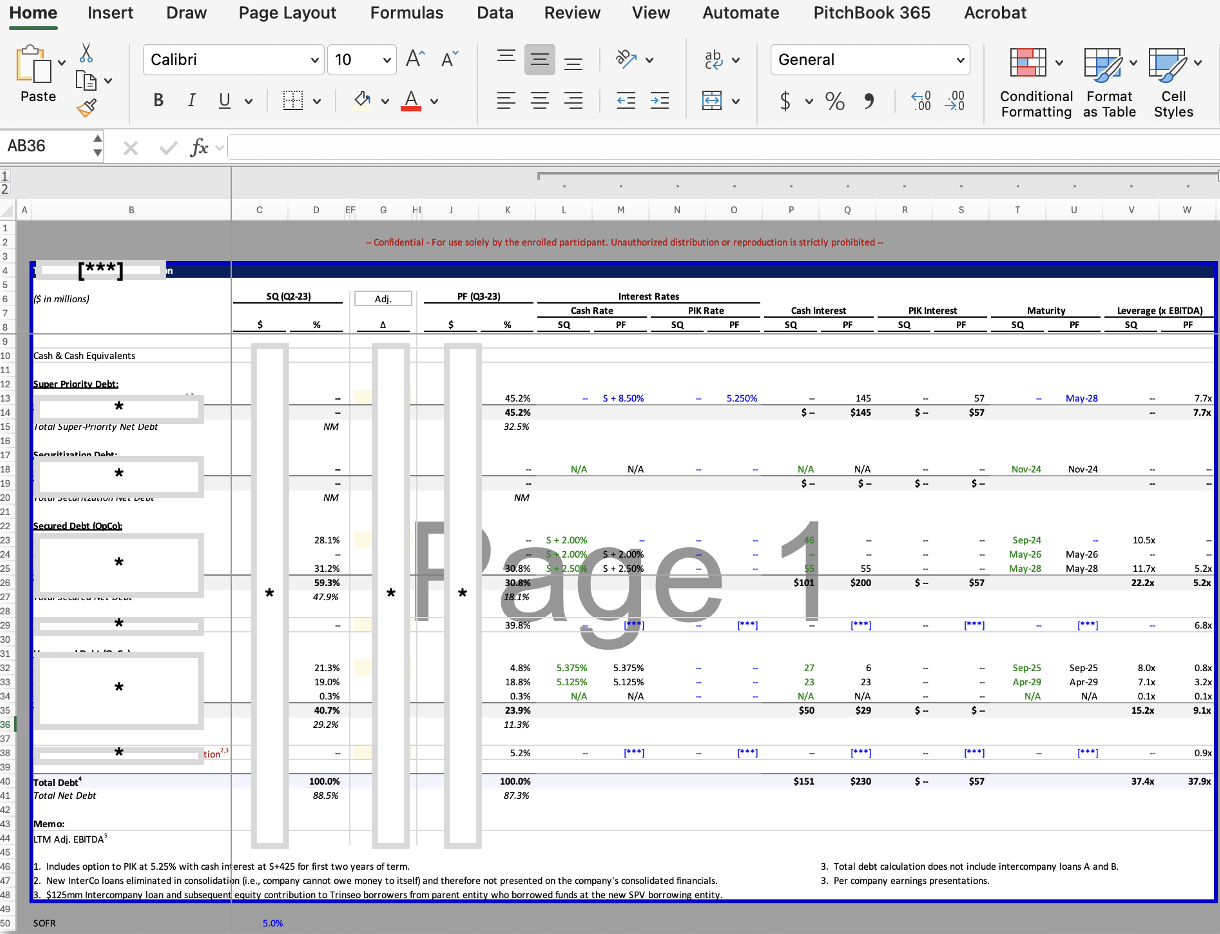Switch to the Formulas tab
This screenshot has width=1220, height=934.
[x=407, y=13]
